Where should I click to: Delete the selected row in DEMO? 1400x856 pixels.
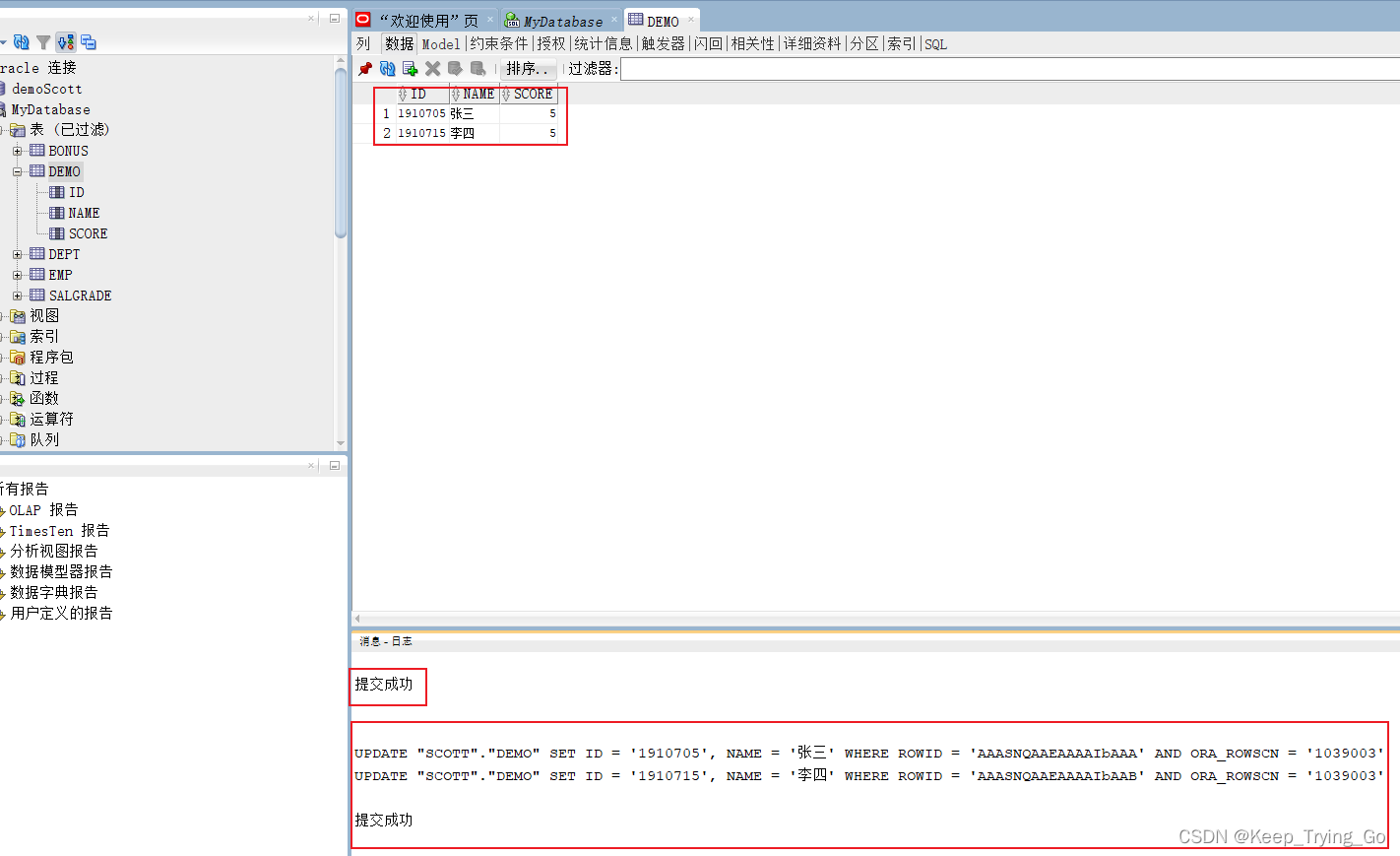432,68
